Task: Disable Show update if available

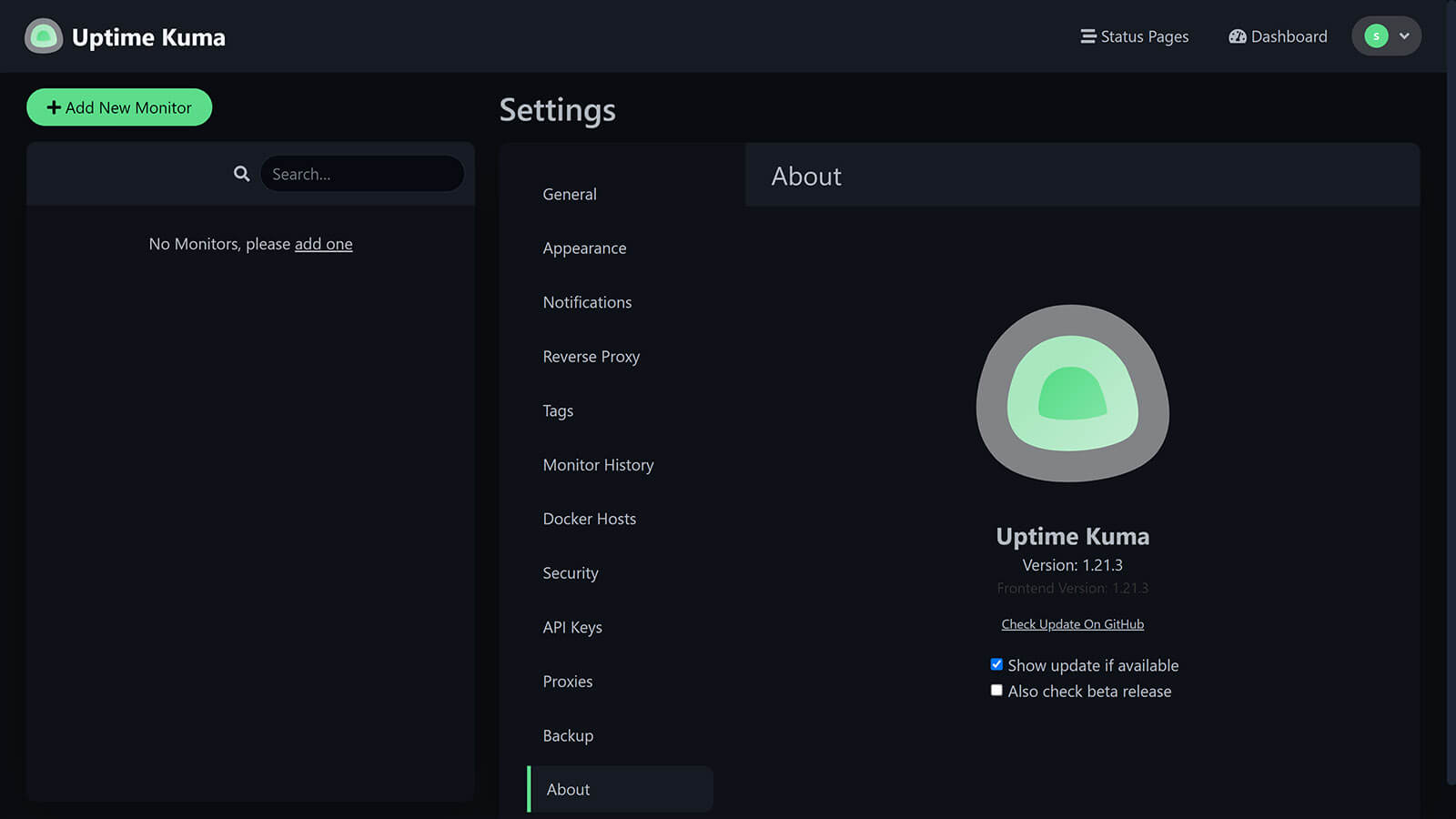Action: point(996,663)
